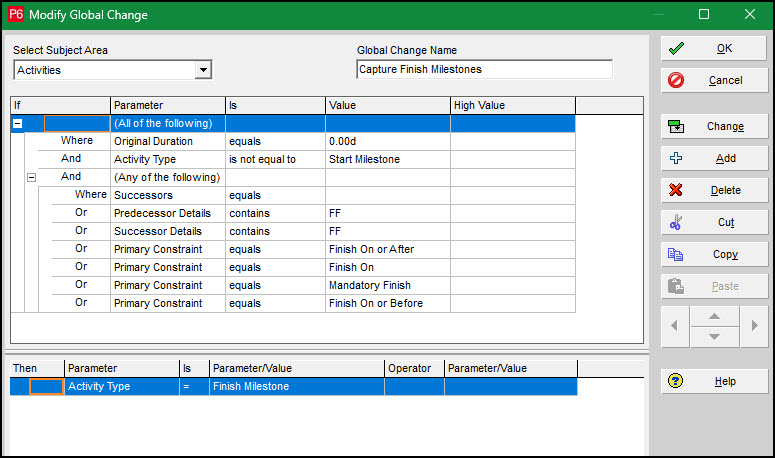This screenshot has width=775, height=458.
Task: Select the (Any of the following) row text
Action: pos(167,177)
